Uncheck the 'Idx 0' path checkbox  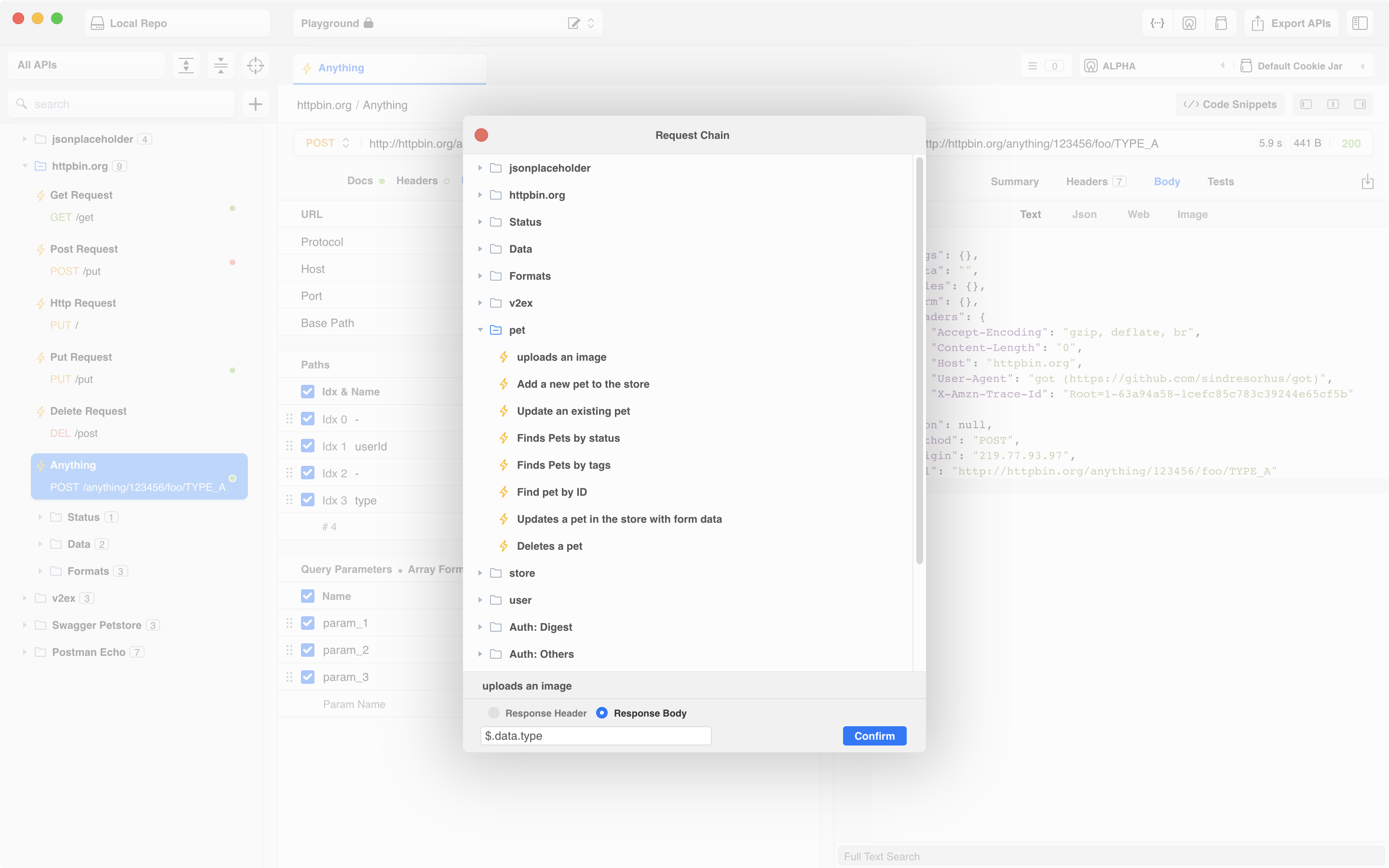click(x=308, y=419)
